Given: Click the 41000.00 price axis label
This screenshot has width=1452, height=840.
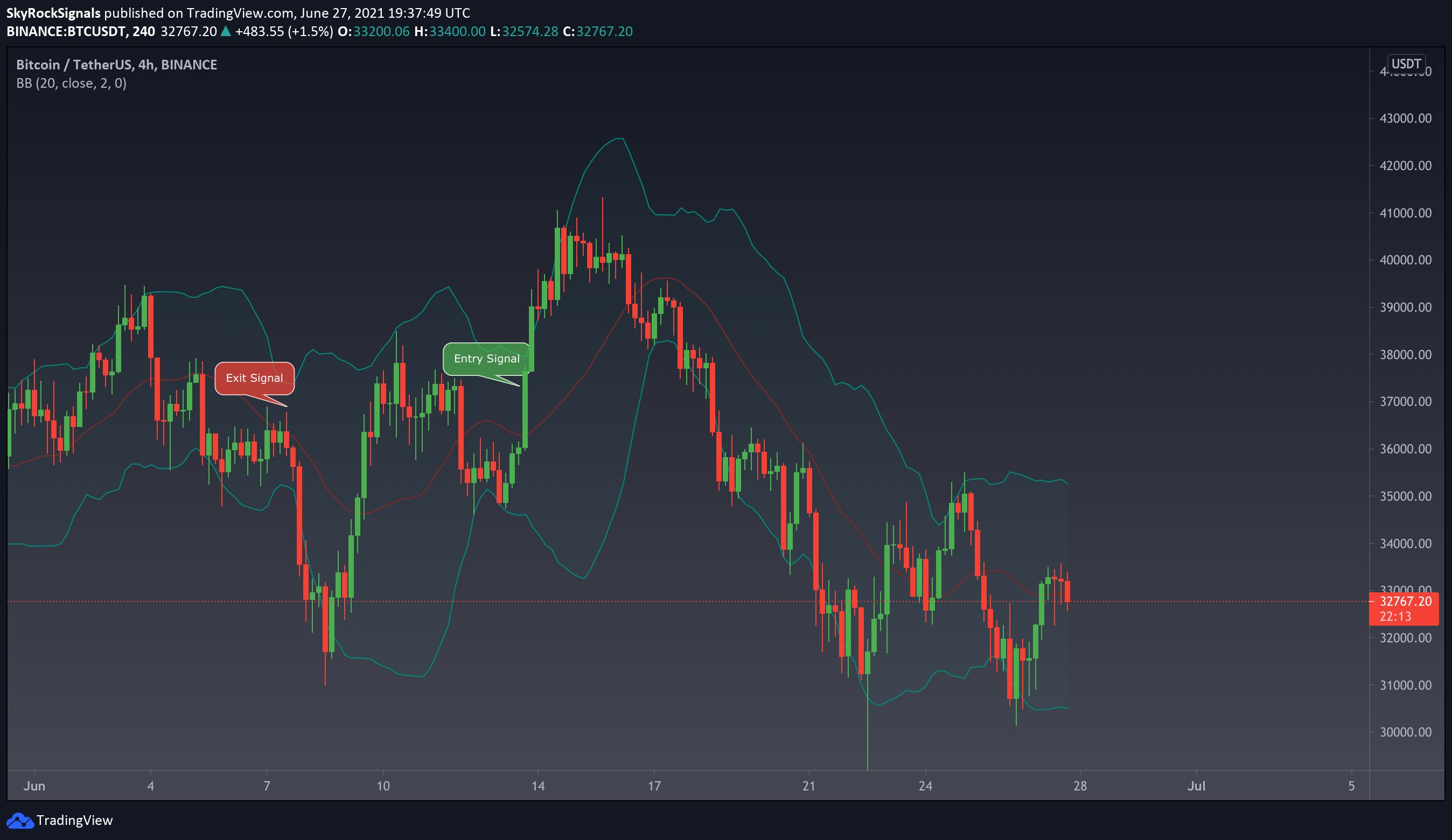Looking at the screenshot, I should [1405, 213].
